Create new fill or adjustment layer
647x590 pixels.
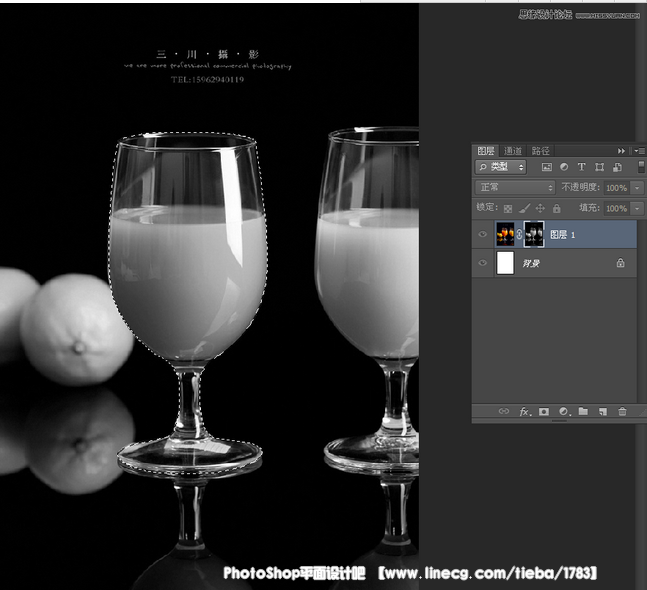tap(564, 411)
